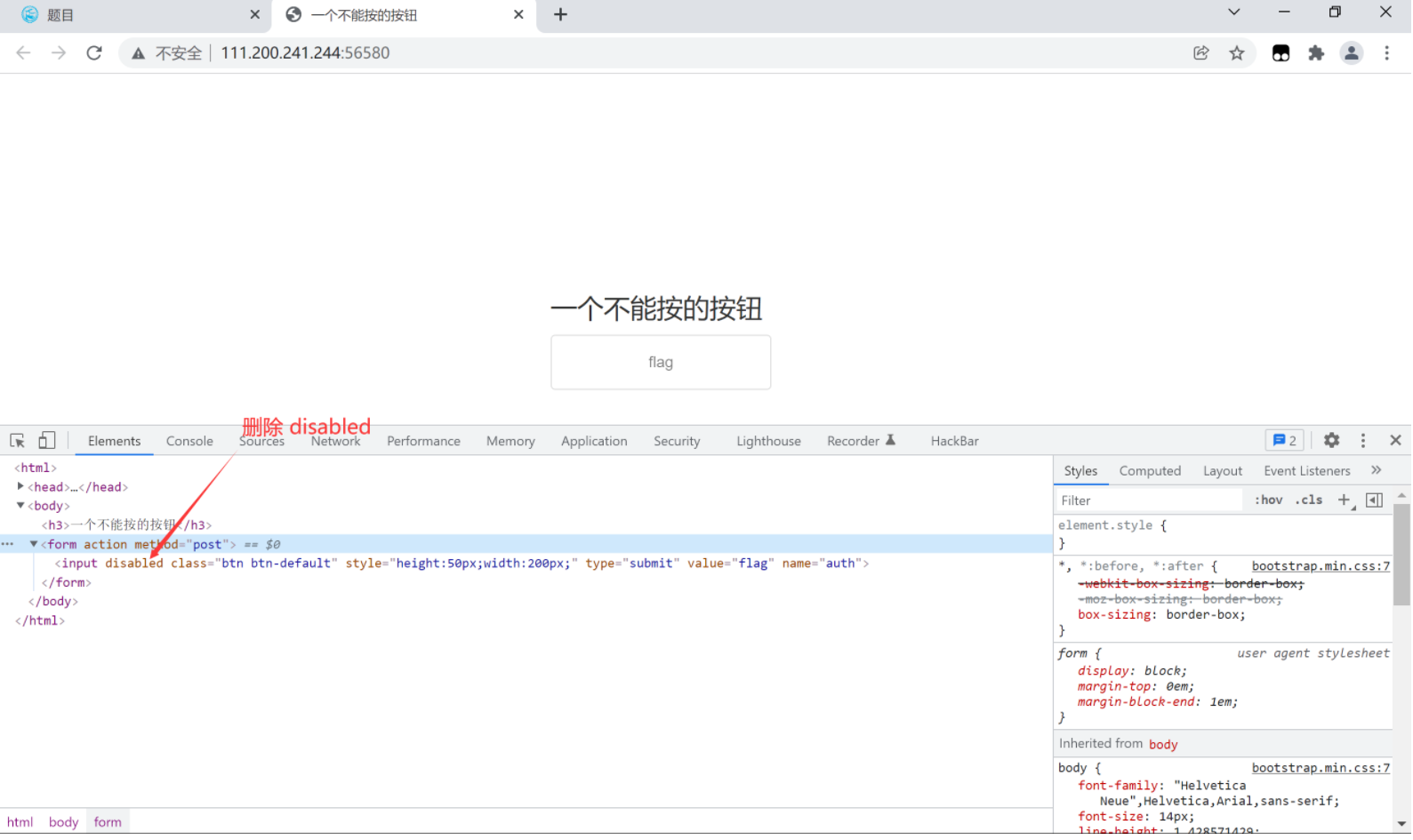Viewport: 1413px width, 840px height.
Task: Click first bootstrap.min.css:7 source link
Action: [1321, 566]
